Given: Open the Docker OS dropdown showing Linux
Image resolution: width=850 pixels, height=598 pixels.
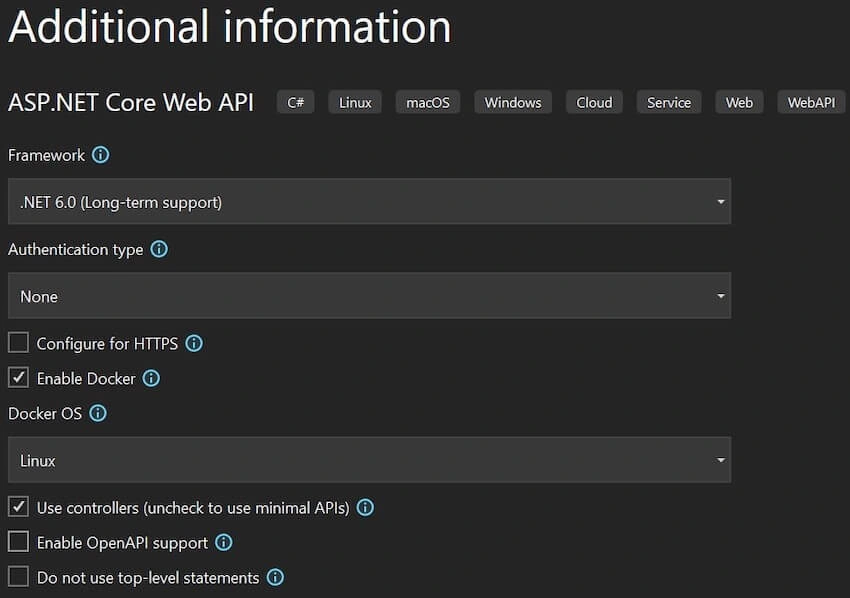Looking at the screenshot, I should tap(369, 460).
